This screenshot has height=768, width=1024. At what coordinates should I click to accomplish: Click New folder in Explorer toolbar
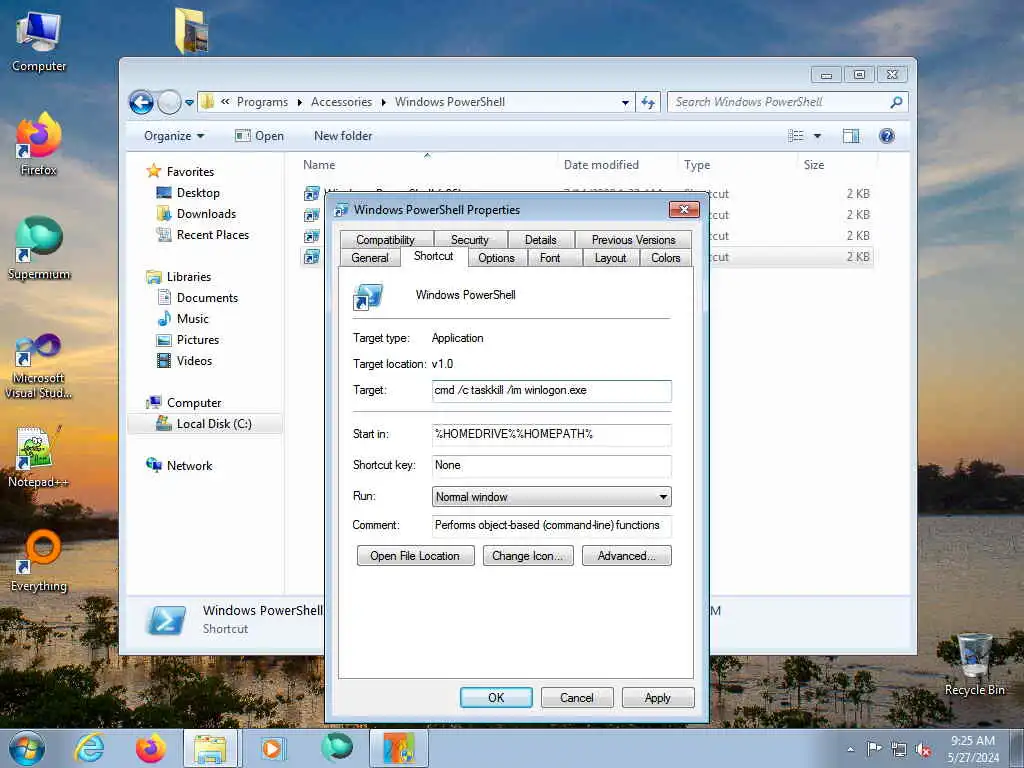click(x=343, y=136)
